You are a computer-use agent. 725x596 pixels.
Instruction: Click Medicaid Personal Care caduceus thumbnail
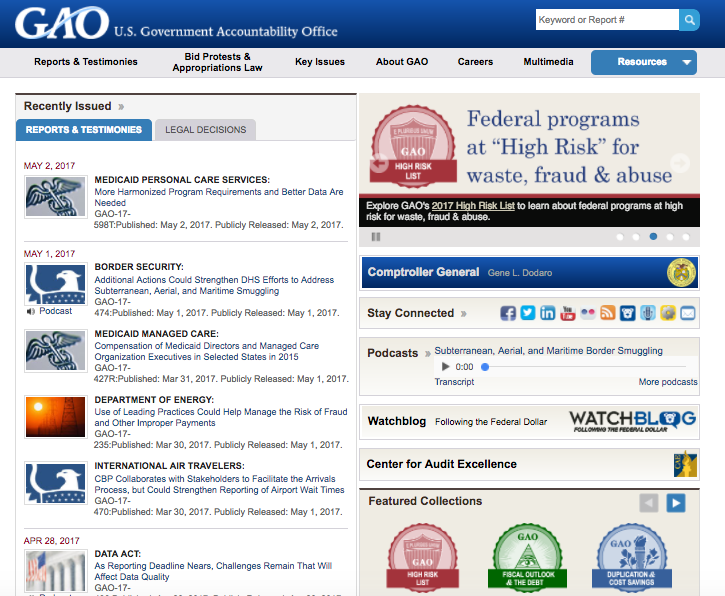coord(55,197)
